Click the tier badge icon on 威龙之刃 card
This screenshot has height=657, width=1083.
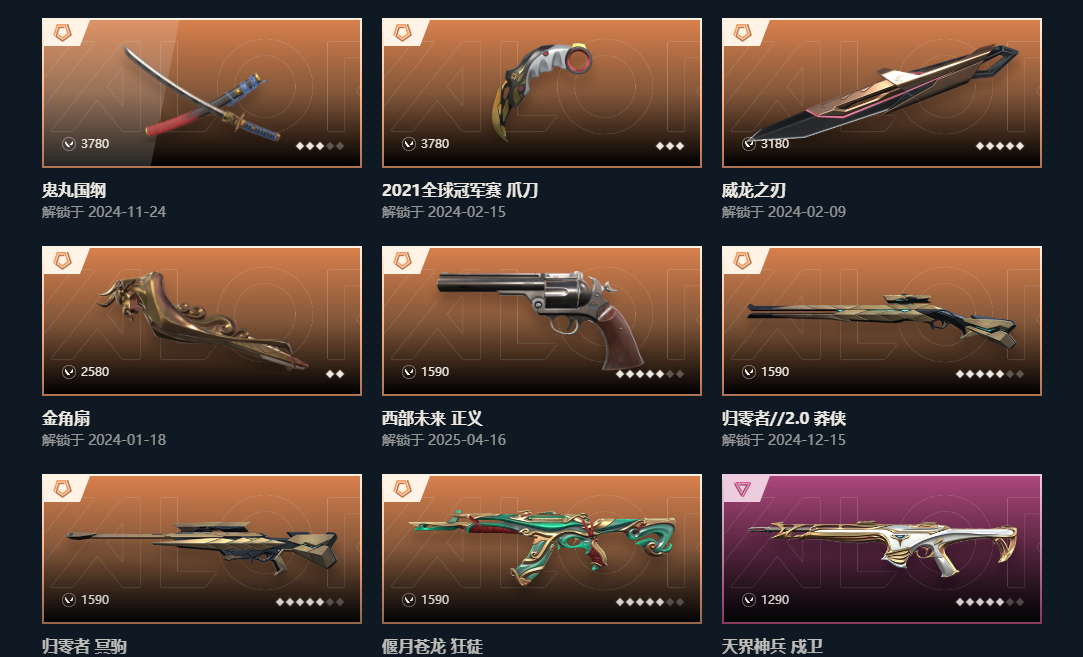pos(742,32)
